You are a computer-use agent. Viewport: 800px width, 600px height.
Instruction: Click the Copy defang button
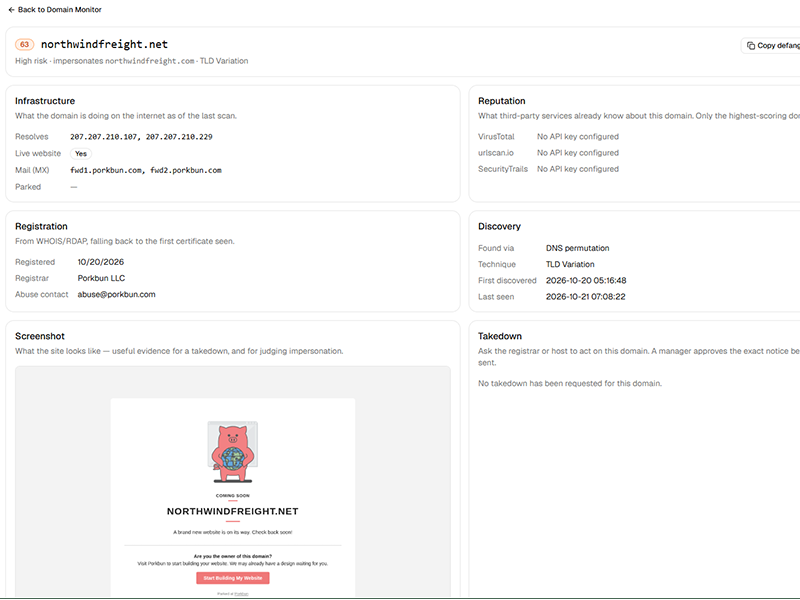pyautogui.click(x=771, y=45)
